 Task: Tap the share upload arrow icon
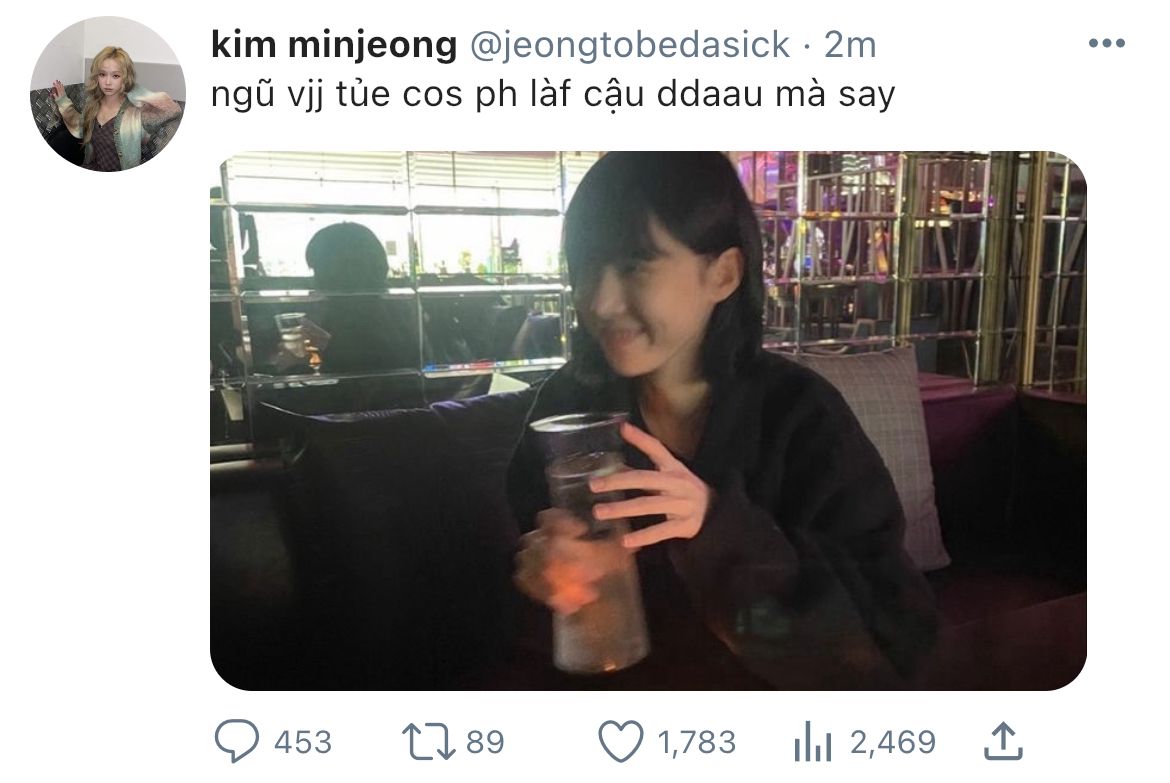click(x=1004, y=741)
